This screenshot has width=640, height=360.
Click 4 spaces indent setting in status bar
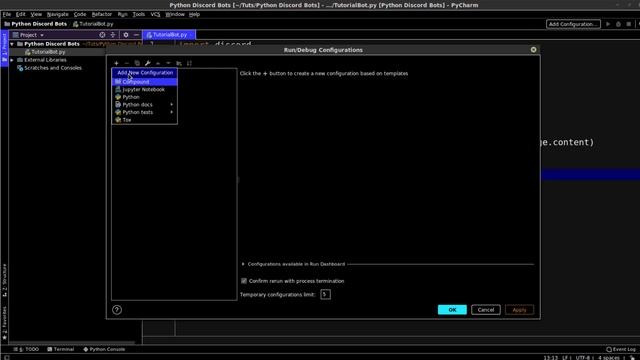609,358
